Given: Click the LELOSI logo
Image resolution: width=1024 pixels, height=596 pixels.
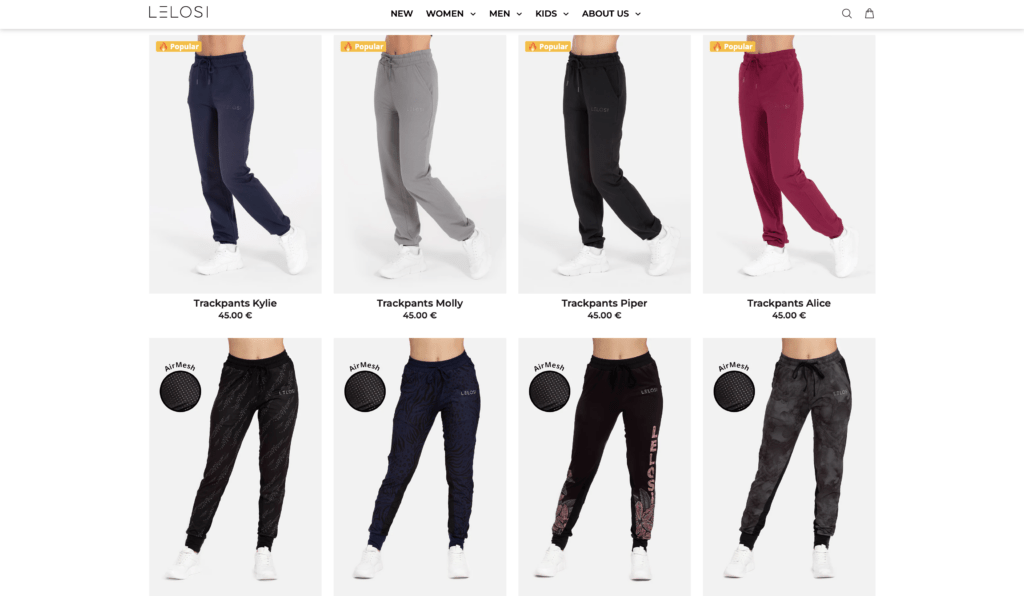Looking at the screenshot, I should point(178,12).
